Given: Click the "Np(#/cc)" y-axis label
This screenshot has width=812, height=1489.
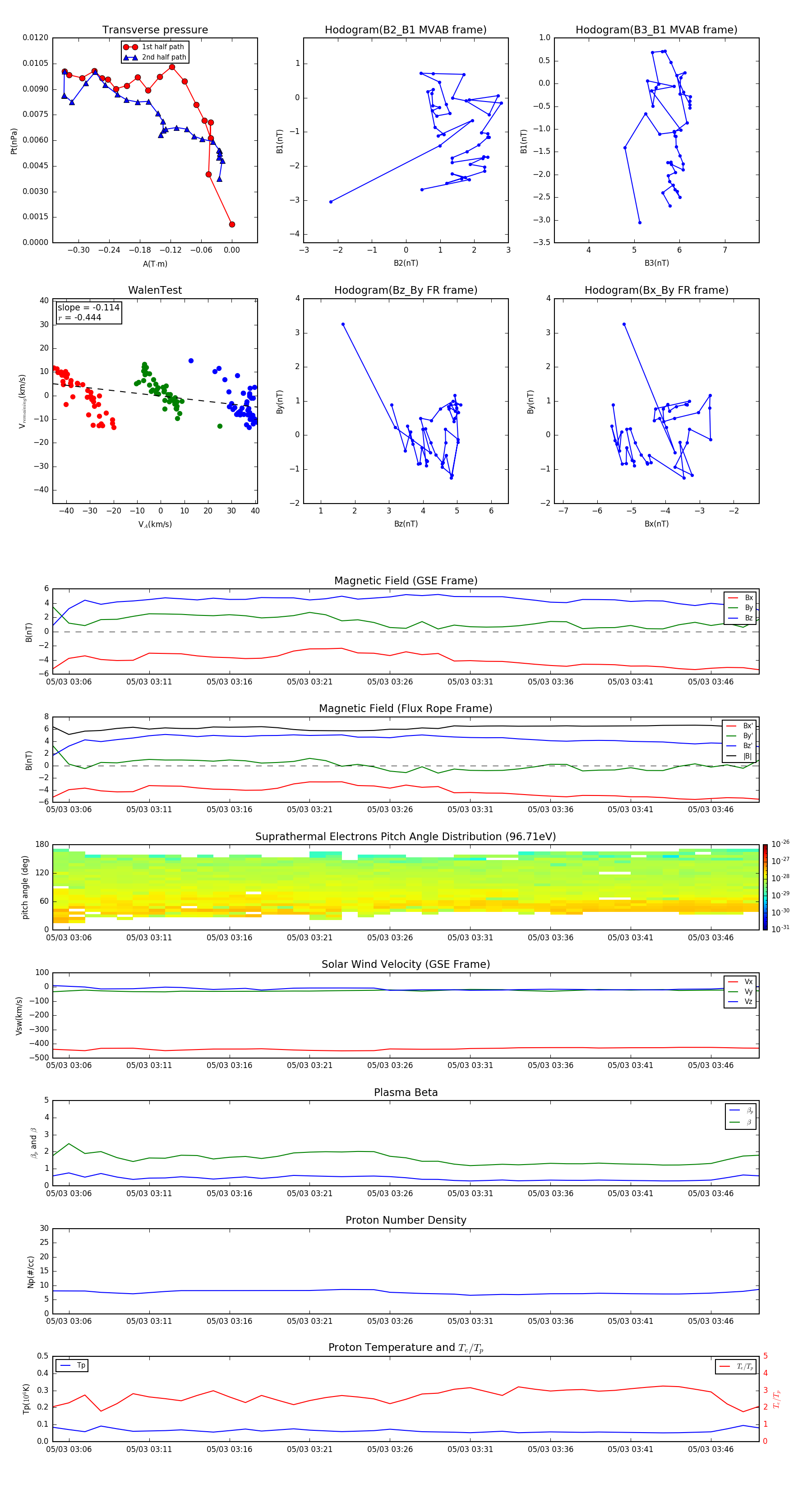Looking at the screenshot, I should point(31,1271).
